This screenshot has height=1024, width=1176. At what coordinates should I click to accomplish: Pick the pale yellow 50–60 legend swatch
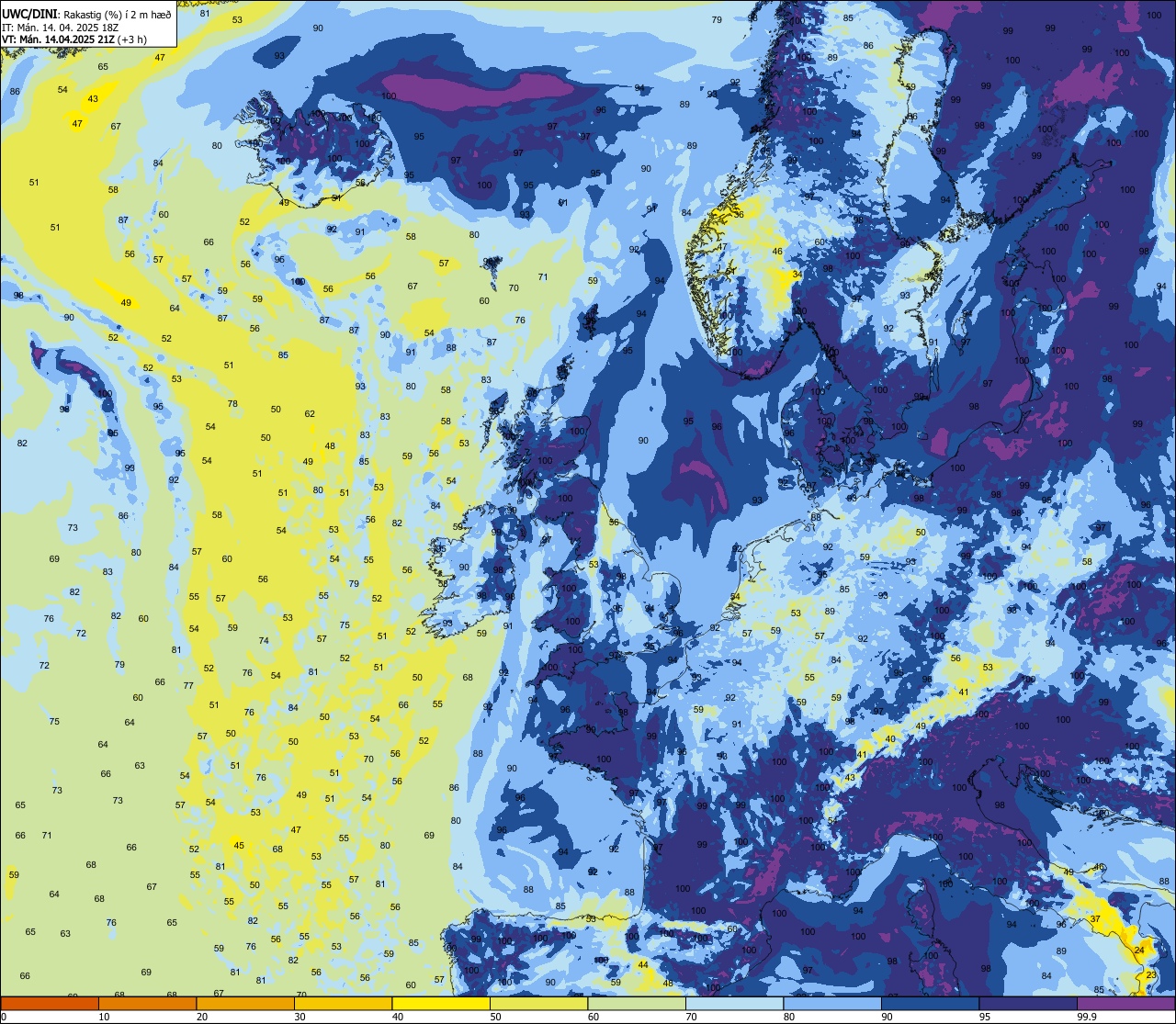pos(538,1003)
